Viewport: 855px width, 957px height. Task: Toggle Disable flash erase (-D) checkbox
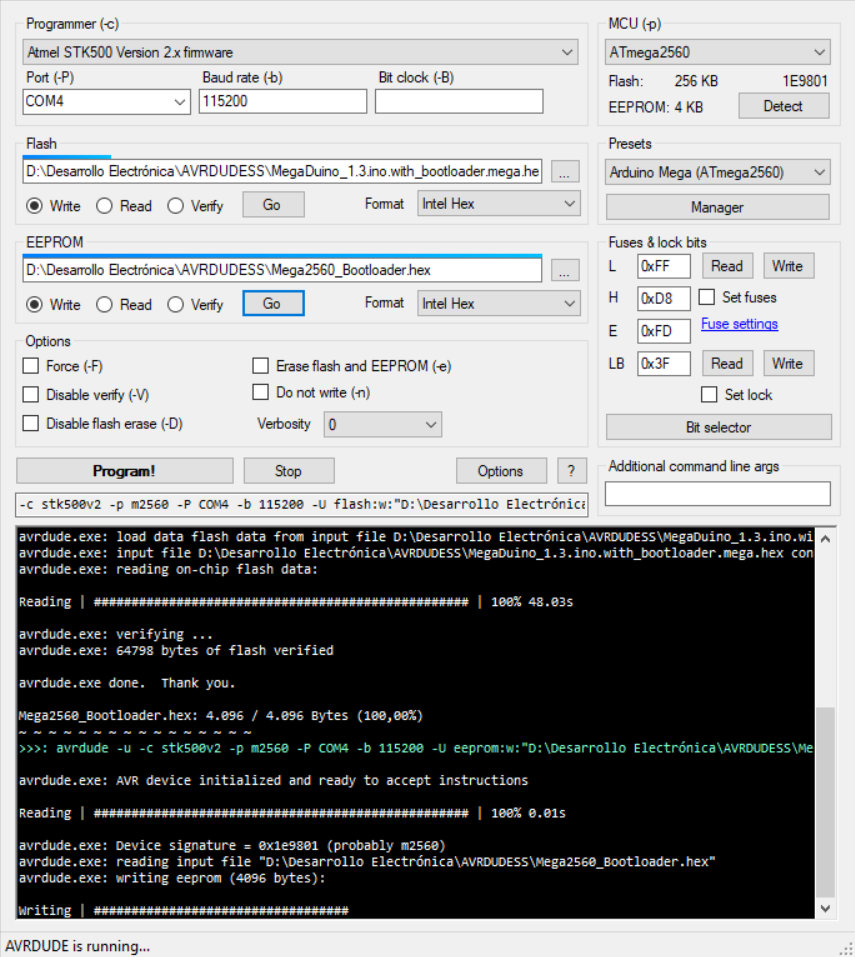[31, 424]
